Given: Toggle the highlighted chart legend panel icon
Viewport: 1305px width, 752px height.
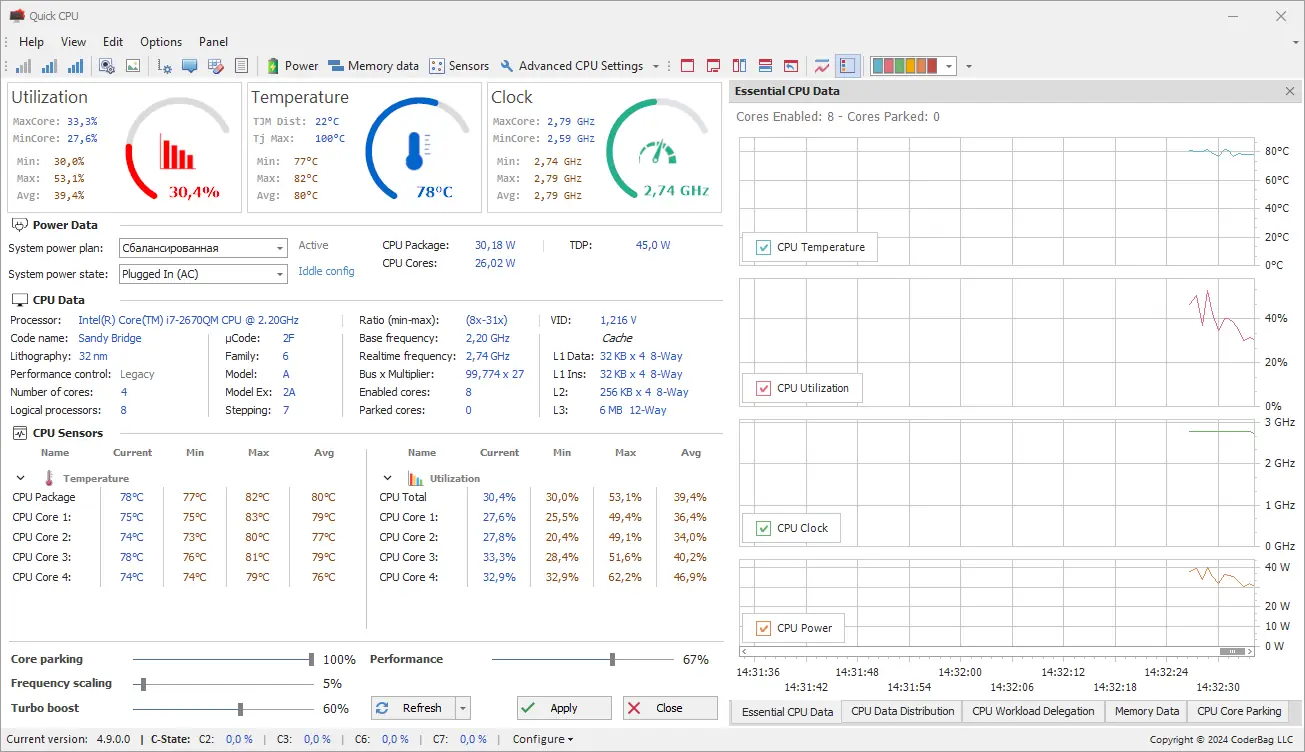Looking at the screenshot, I should [x=847, y=66].
